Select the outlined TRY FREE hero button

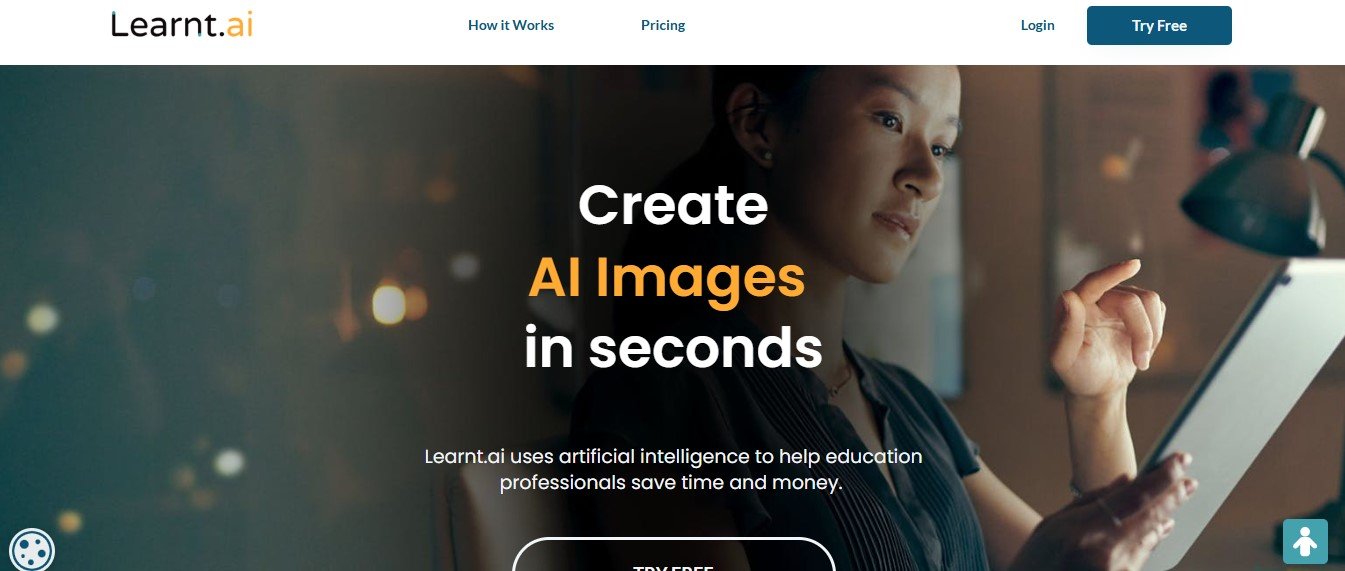tap(673, 555)
